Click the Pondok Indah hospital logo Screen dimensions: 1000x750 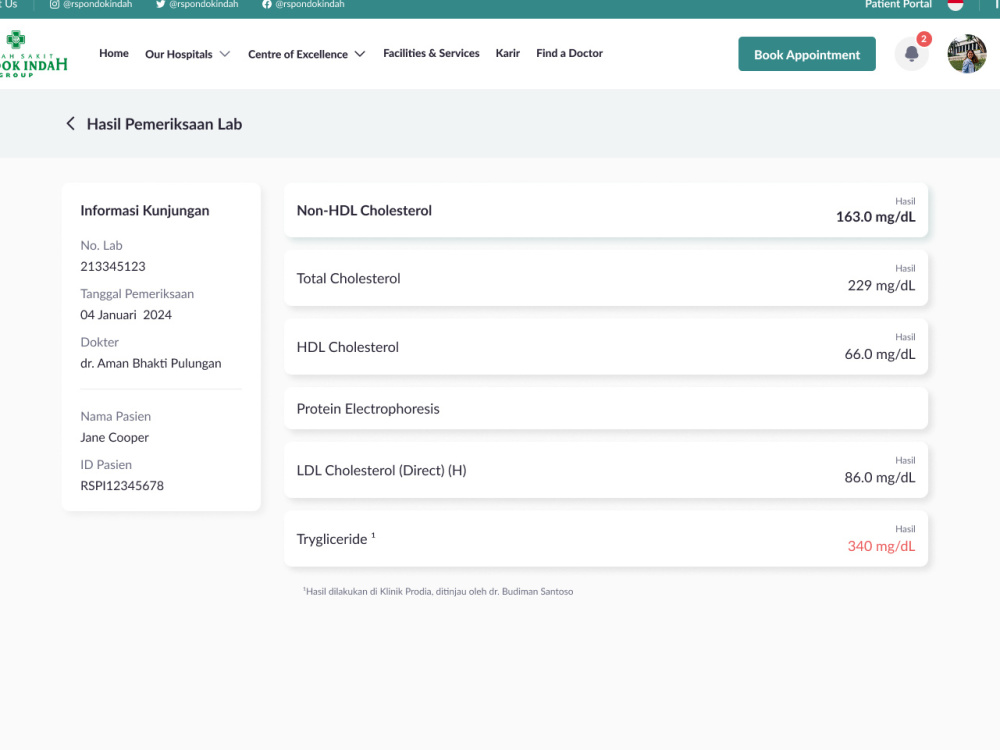pos(33,54)
